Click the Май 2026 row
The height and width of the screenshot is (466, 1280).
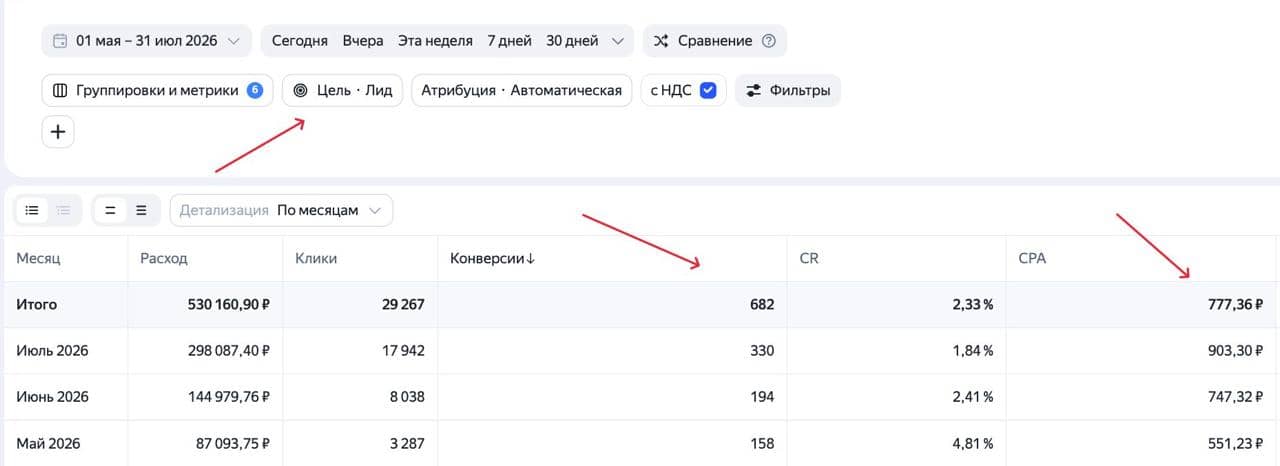click(x=640, y=442)
